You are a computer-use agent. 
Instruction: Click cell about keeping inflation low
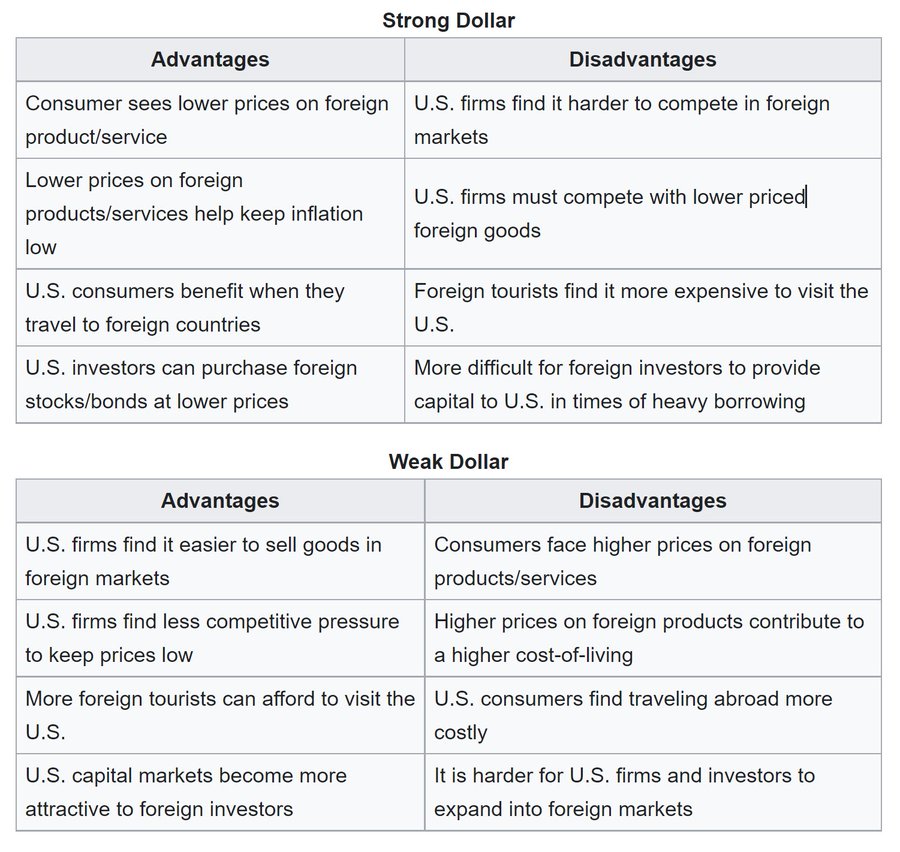[194, 213]
